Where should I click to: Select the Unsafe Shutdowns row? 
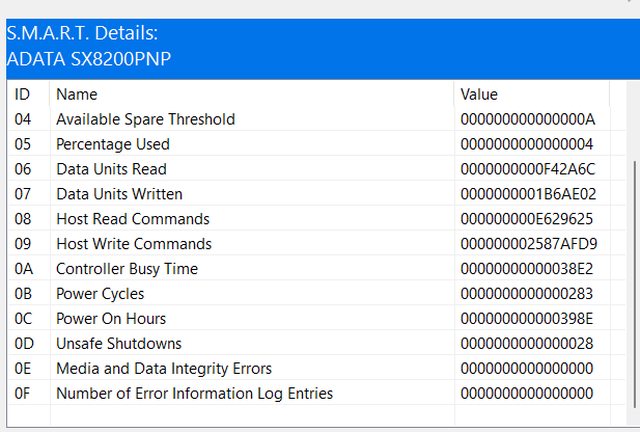(119, 344)
